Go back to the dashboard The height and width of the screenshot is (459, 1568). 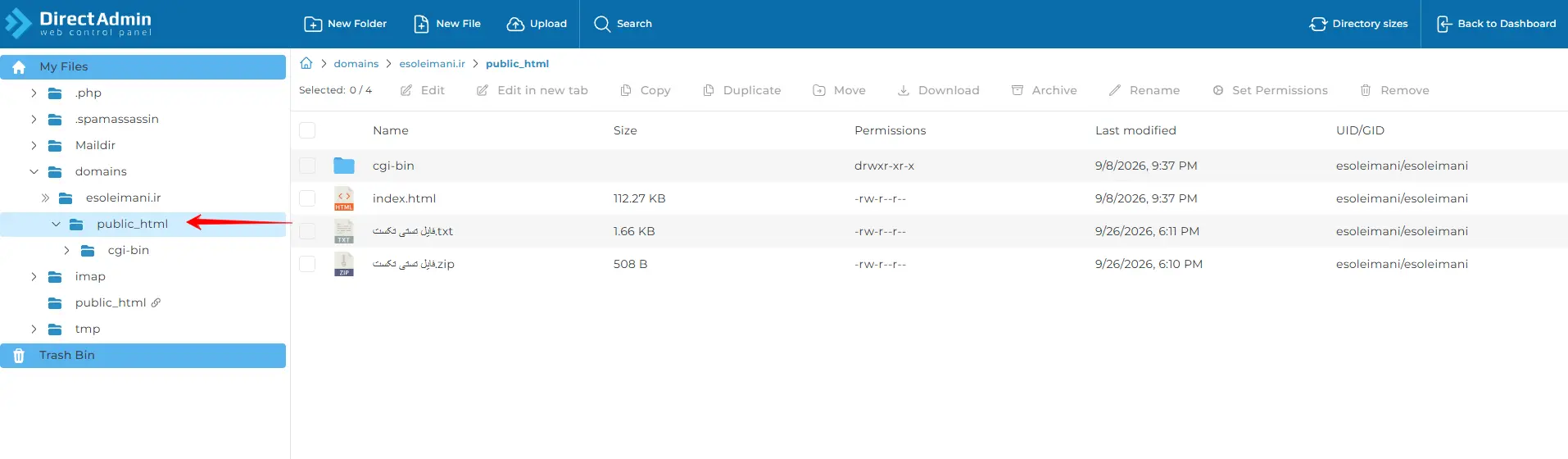click(x=1497, y=24)
